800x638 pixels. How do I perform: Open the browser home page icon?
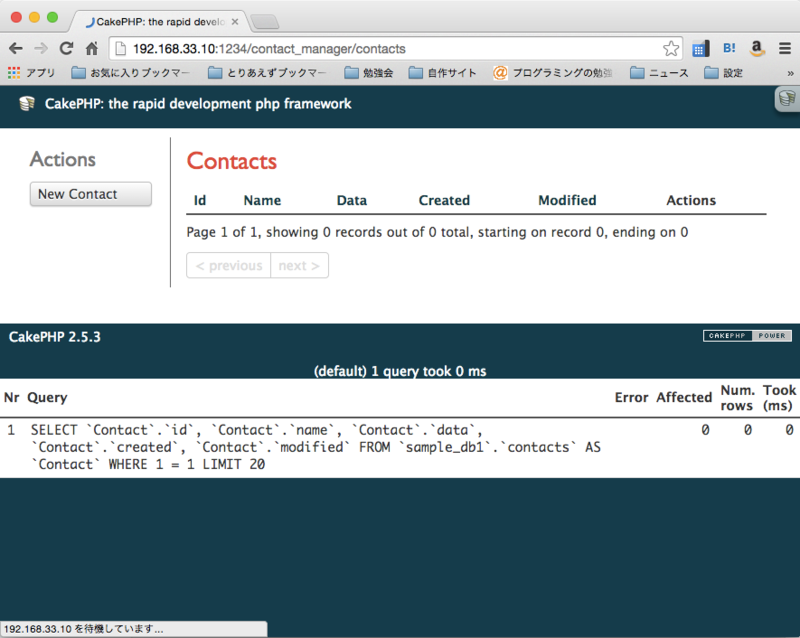[x=92, y=48]
